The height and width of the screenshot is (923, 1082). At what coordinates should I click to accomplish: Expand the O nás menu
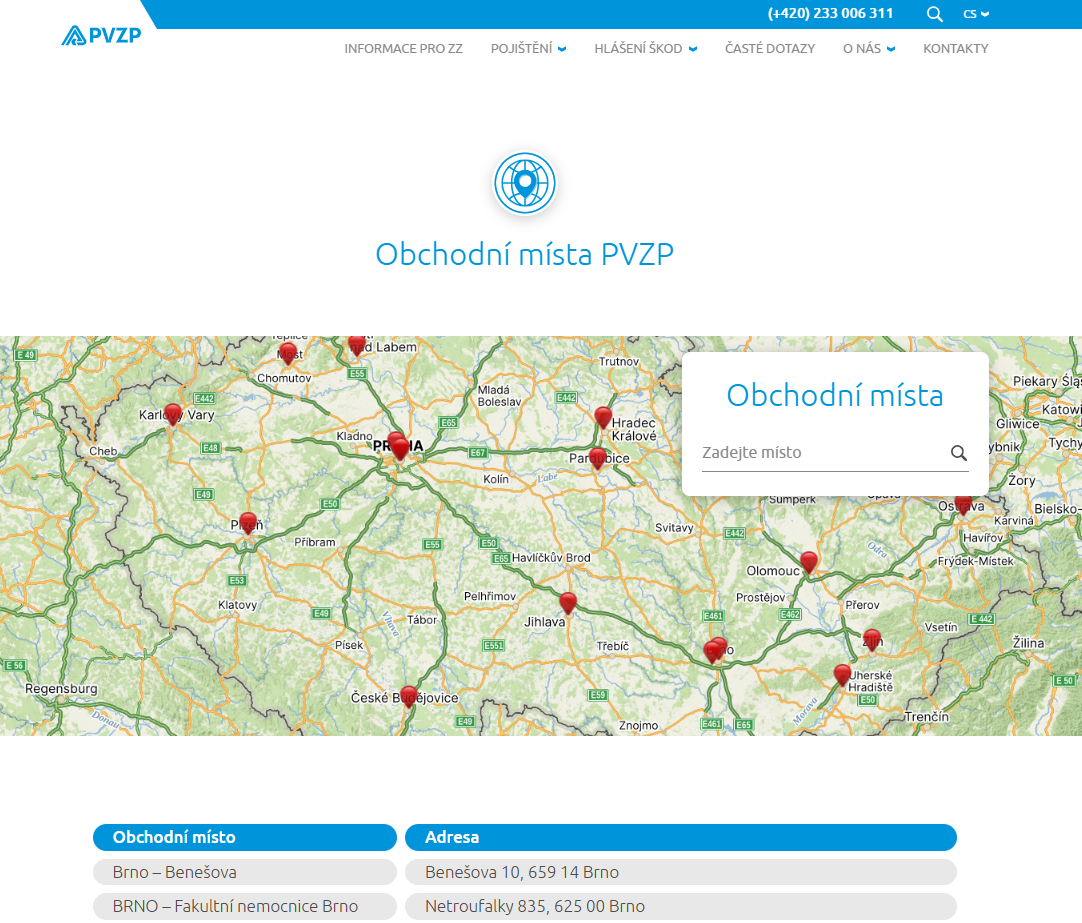[x=869, y=48]
